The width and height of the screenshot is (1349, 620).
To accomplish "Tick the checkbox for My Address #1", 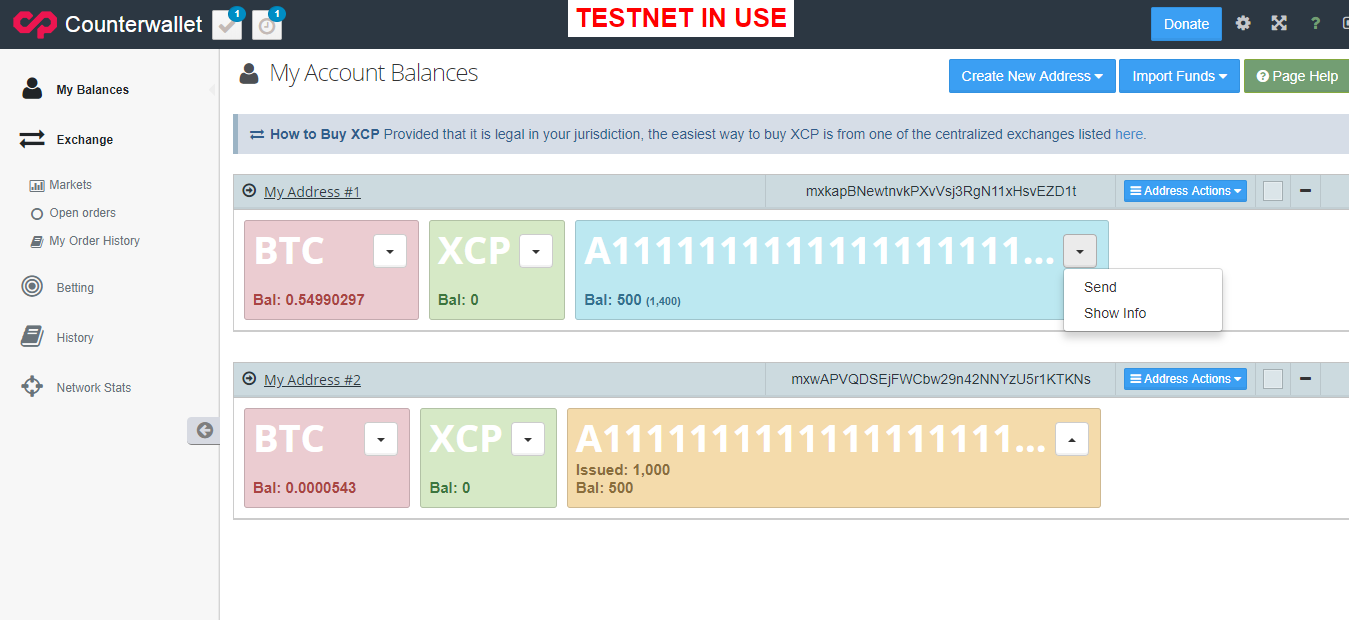I will point(1272,191).
